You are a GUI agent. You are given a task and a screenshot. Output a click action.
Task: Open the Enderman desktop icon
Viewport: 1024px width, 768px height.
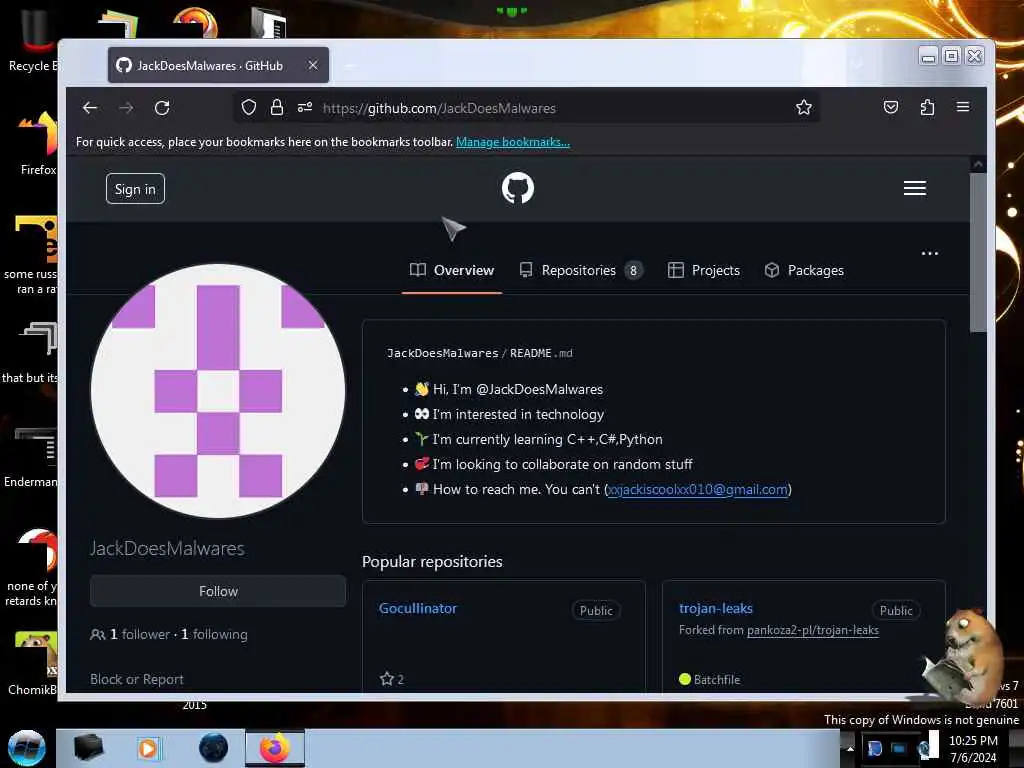(x=31, y=457)
